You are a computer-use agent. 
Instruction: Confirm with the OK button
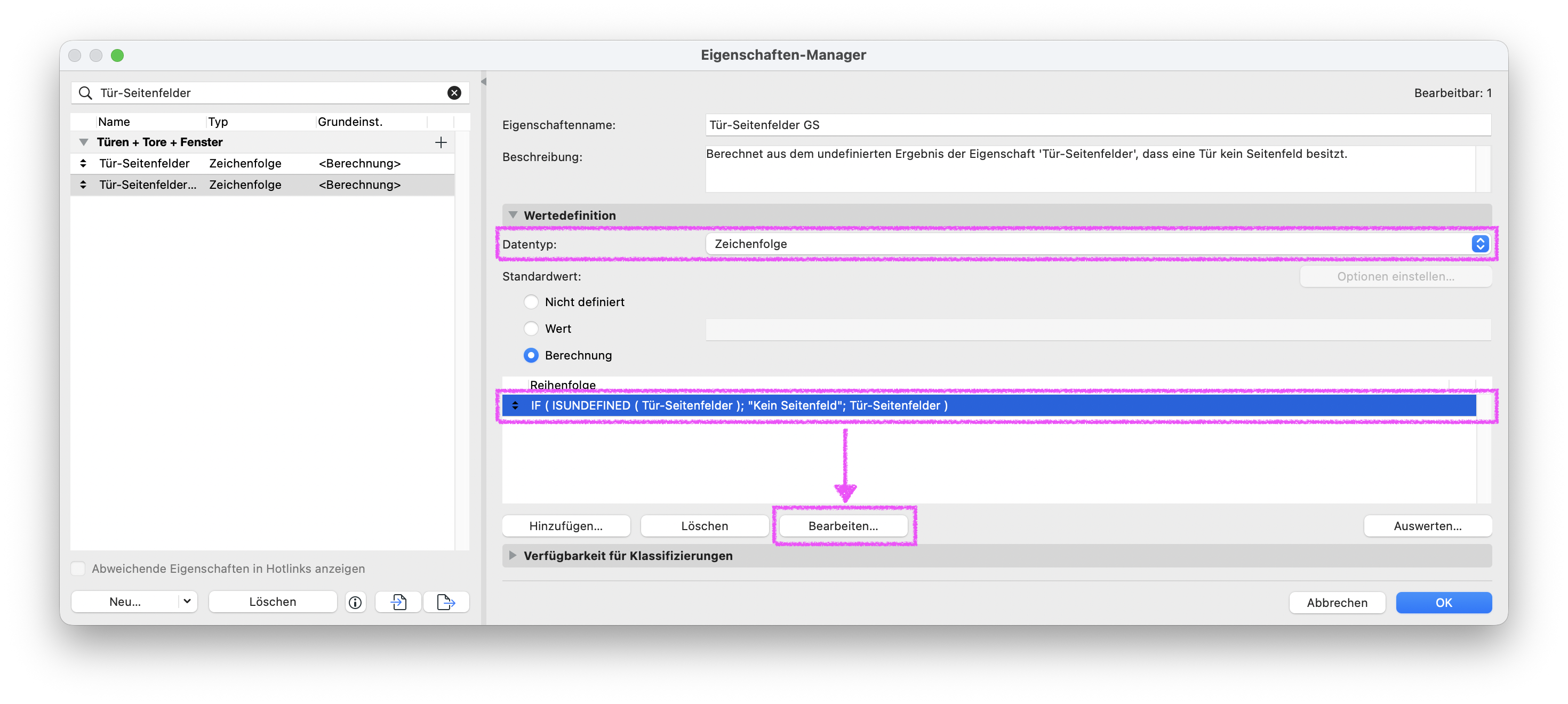click(1444, 602)
